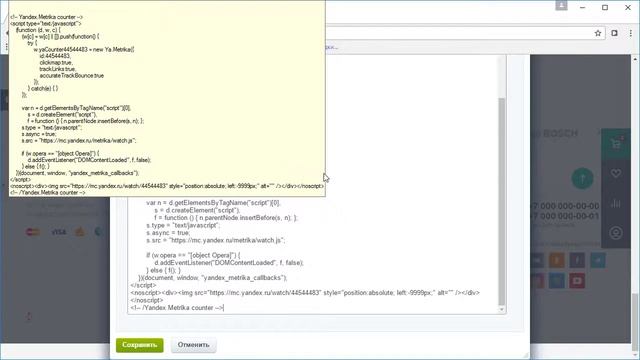The height and width of the screenshot is (360, 640).
Task: Click the closing </noscript> line in the text area
Action: (x=147, y=300)
